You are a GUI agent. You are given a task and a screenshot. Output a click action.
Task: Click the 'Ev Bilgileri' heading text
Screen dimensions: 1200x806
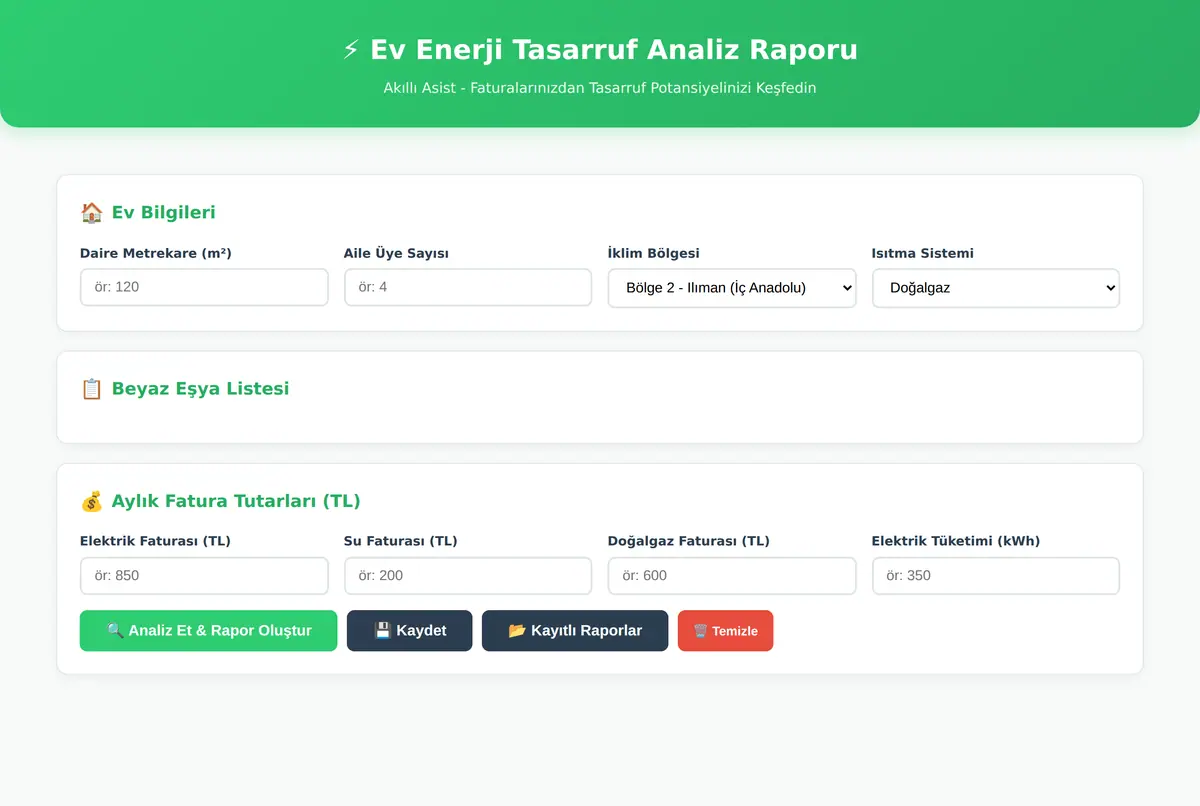coord(164,212)
